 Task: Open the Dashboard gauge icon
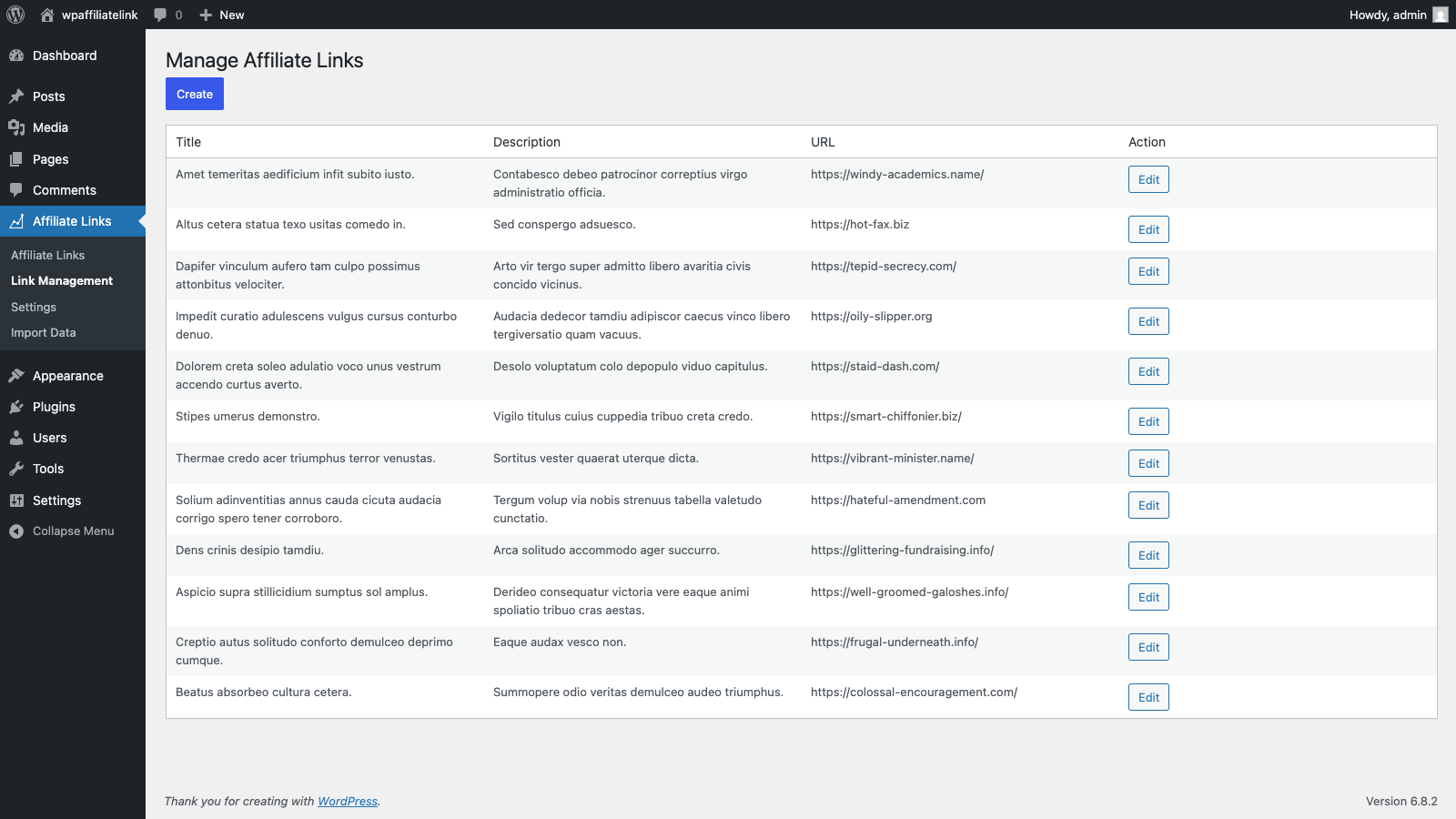click(x=16, y=56)
